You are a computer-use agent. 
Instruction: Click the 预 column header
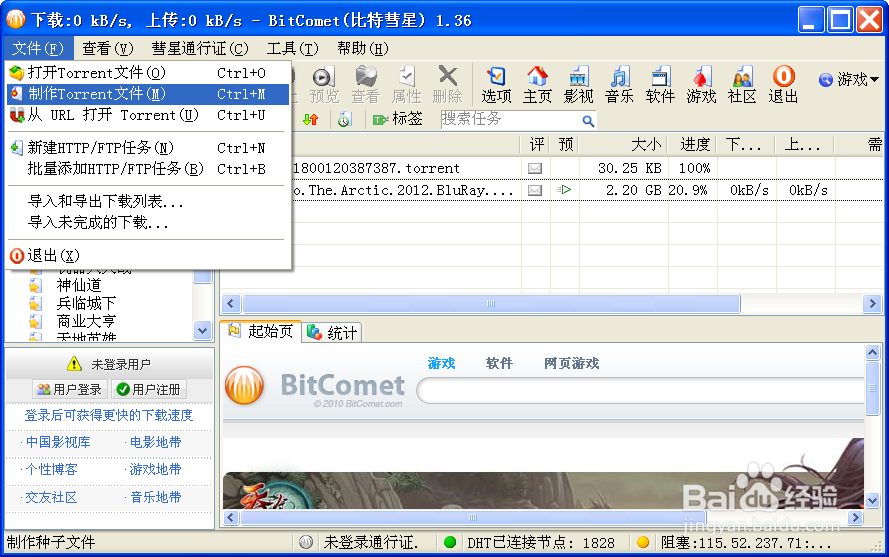[565, 145]
